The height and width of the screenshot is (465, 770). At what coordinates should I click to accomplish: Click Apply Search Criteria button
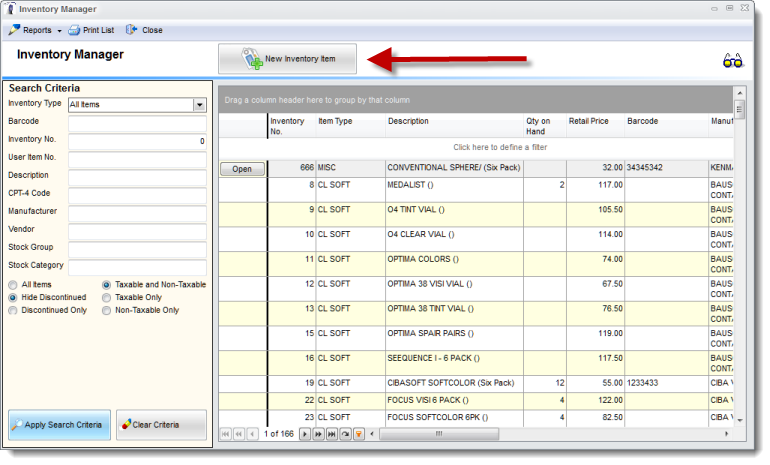pos(59,425)
